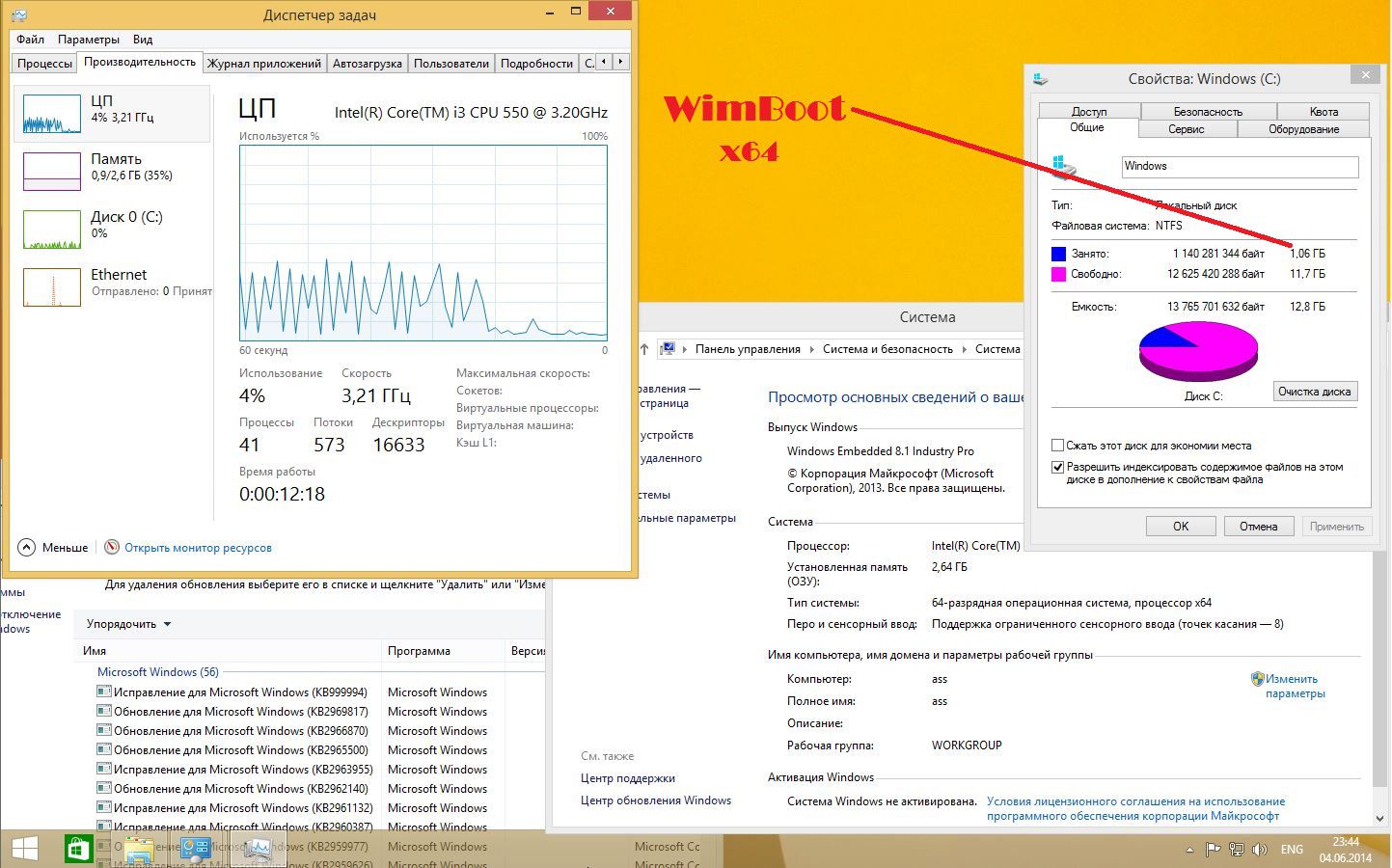Viewport: 1392px width, 868px height.
Task: Switch to the Процессы tab
Action: 44,63
